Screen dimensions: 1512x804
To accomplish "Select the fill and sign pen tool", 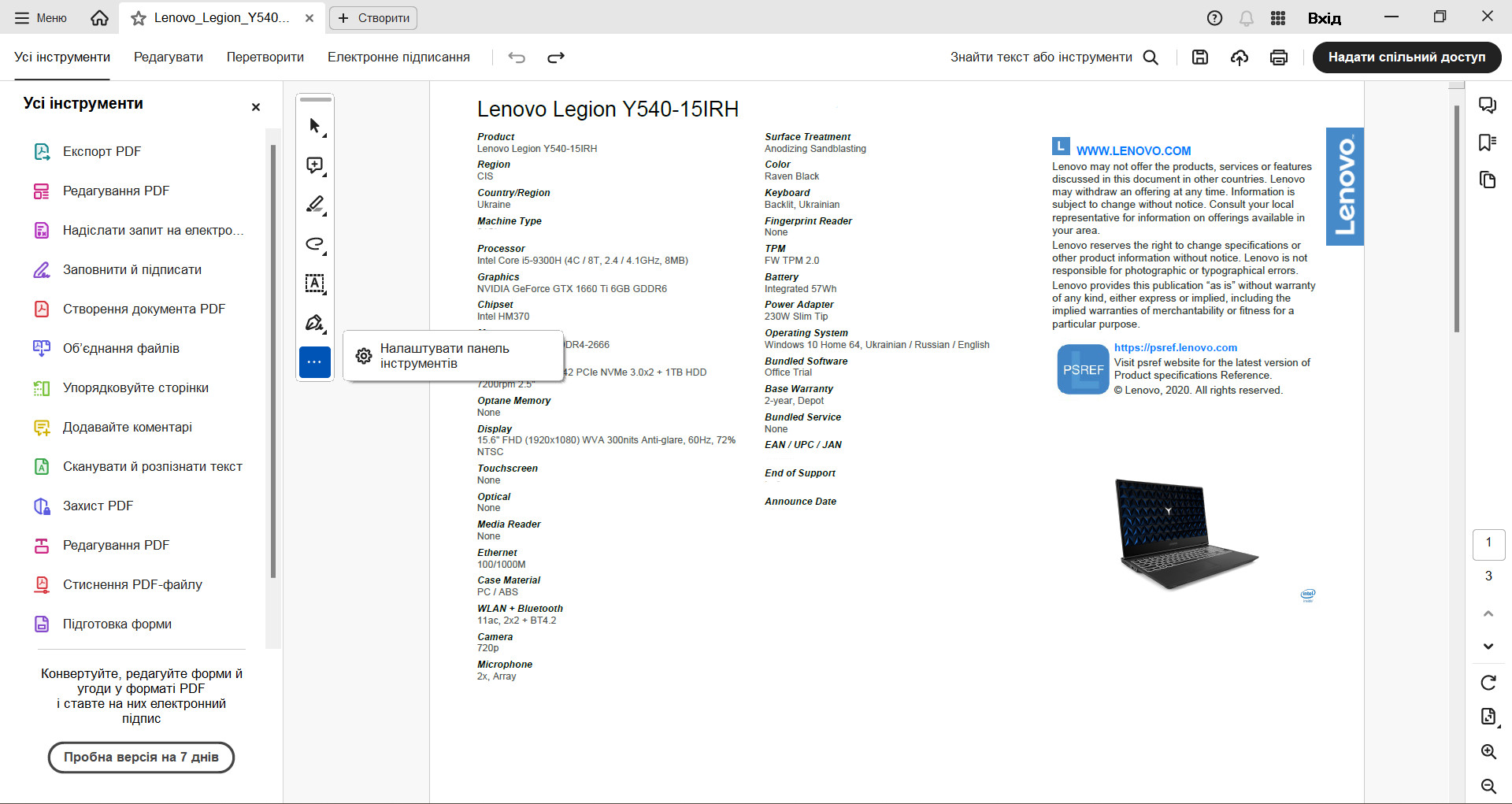I will point(315,323).
